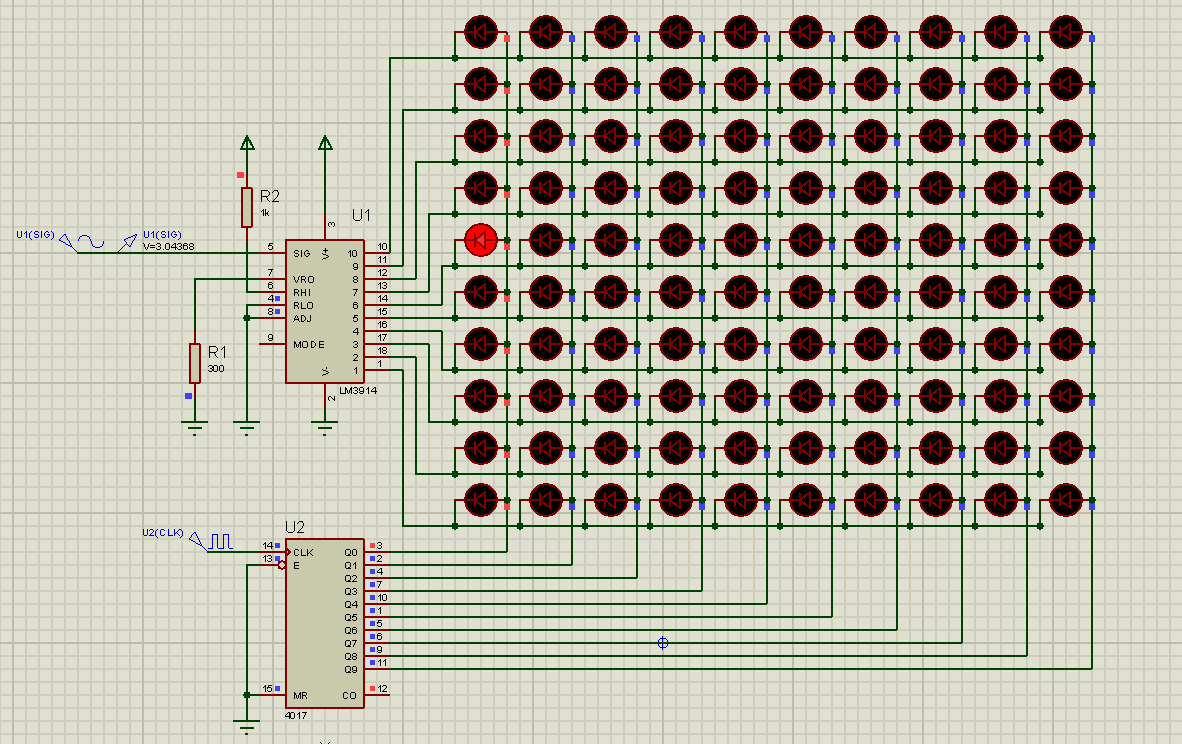Image resolution: width=1182 pixels, height=744 pixels.
Task: Click the U1 reference designator label
Action: click(x=361, y=216)
